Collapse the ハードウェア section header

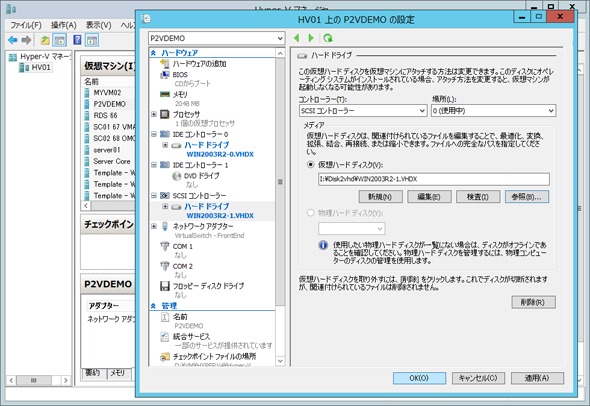[x=154, y=53]
